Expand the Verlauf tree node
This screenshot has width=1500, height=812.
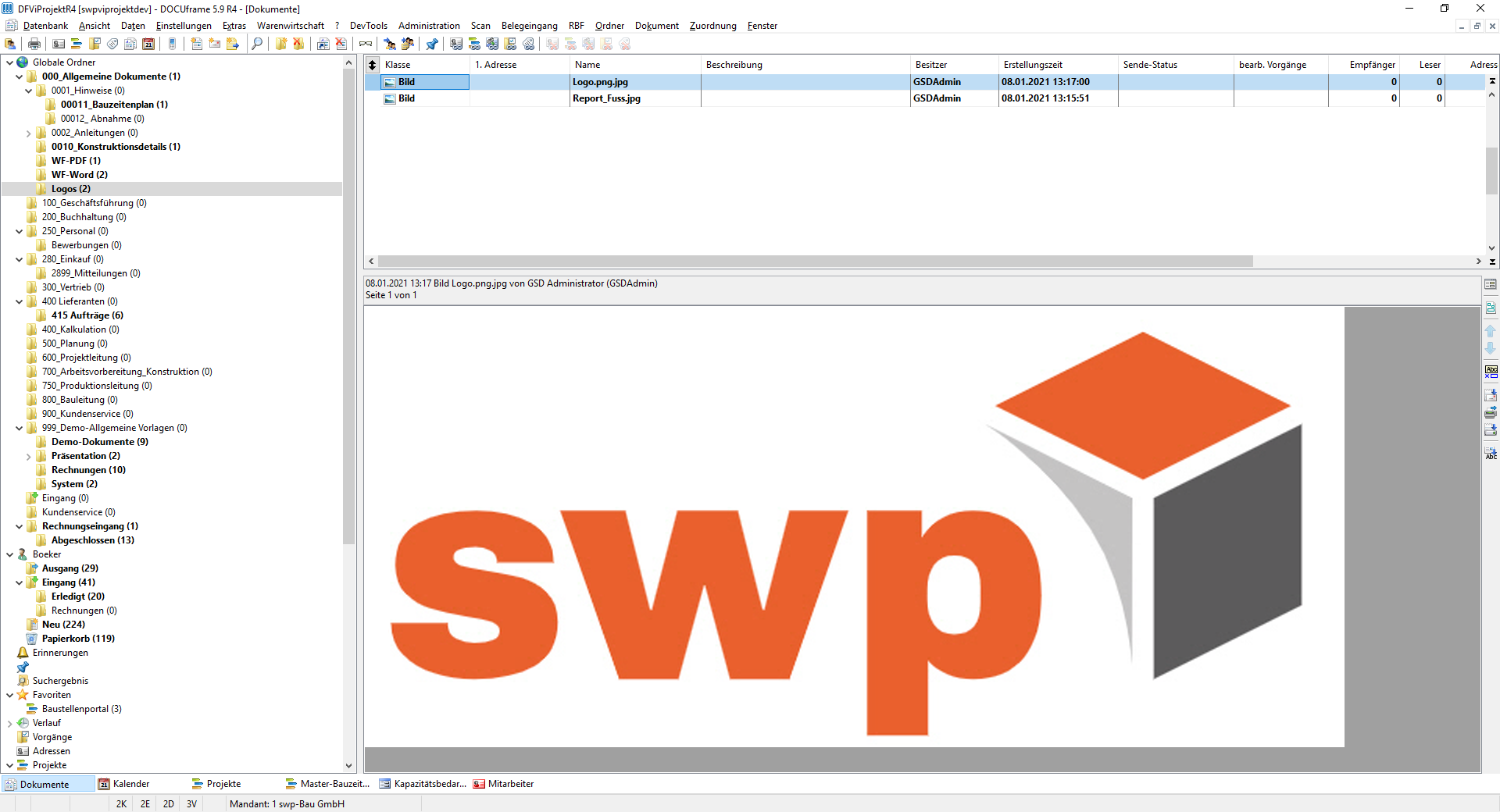(9, 724)
